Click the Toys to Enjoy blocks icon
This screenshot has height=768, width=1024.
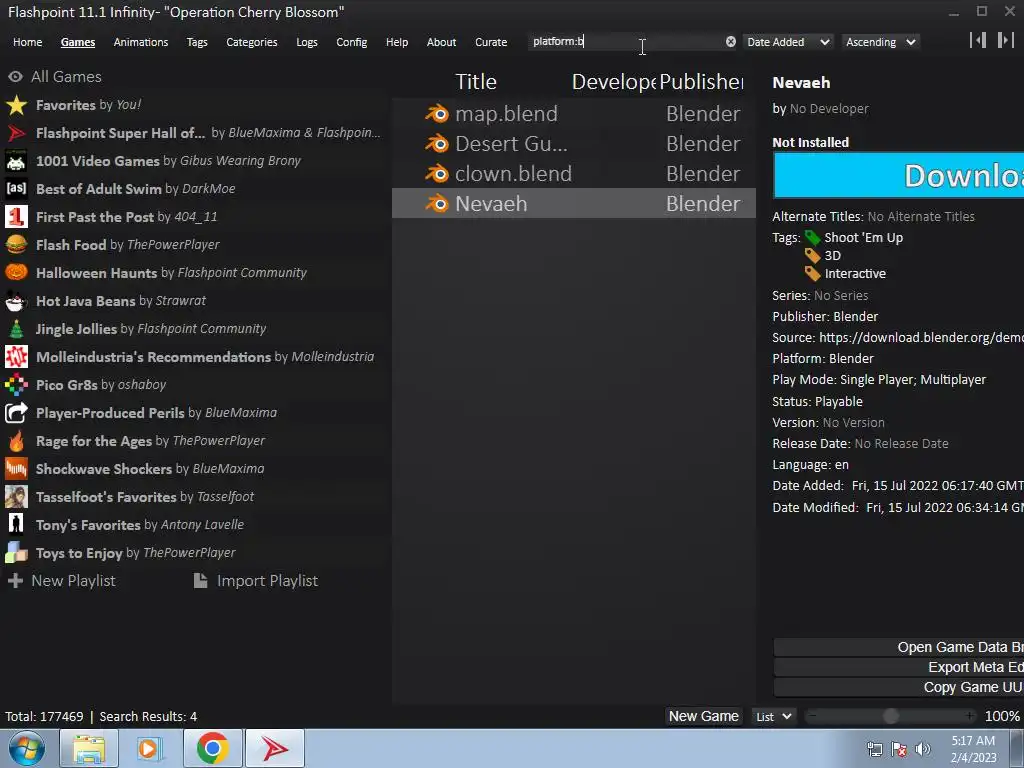[x=16, y=553]
